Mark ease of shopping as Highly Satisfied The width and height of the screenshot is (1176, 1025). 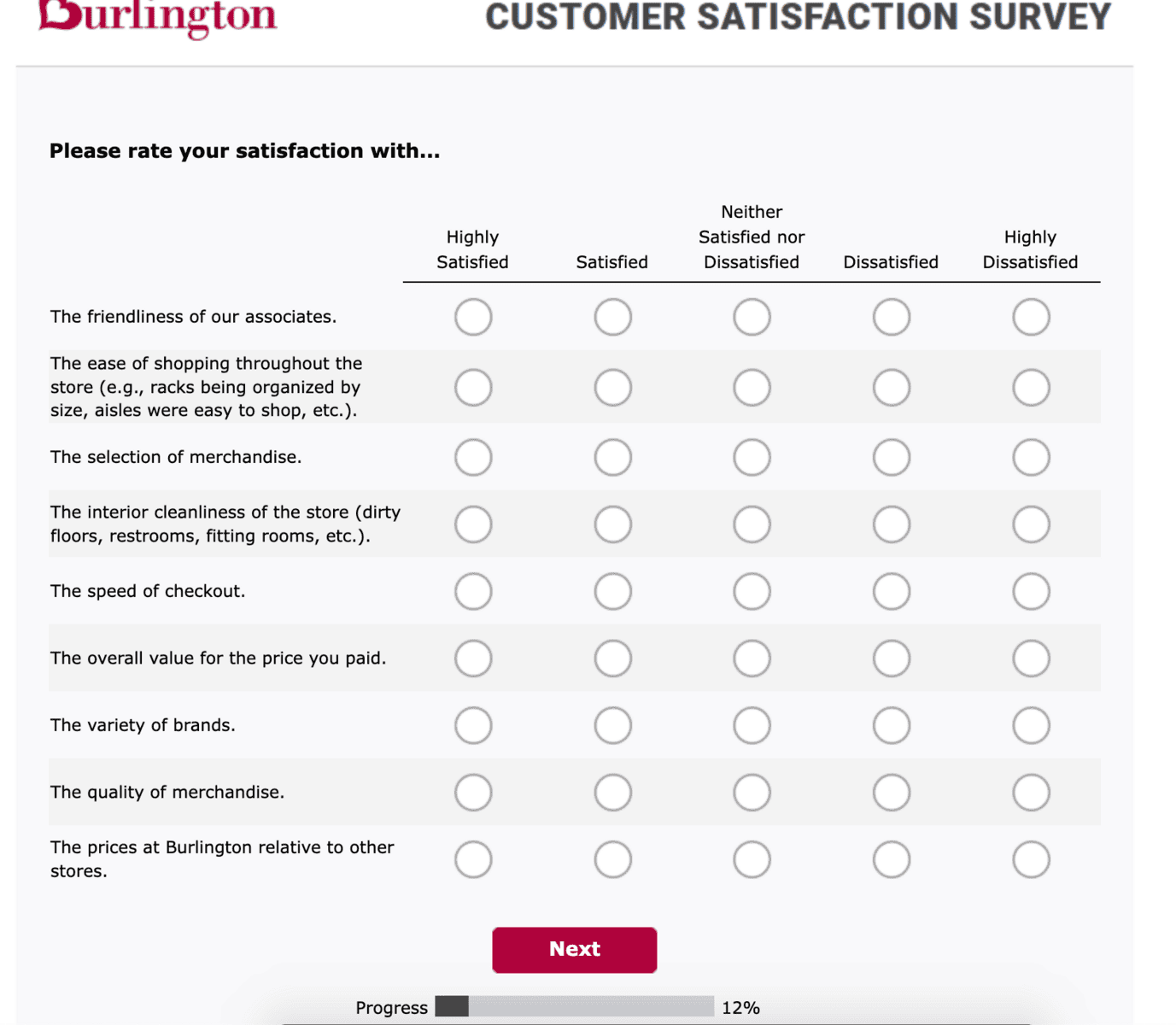[x=473, y=387]
